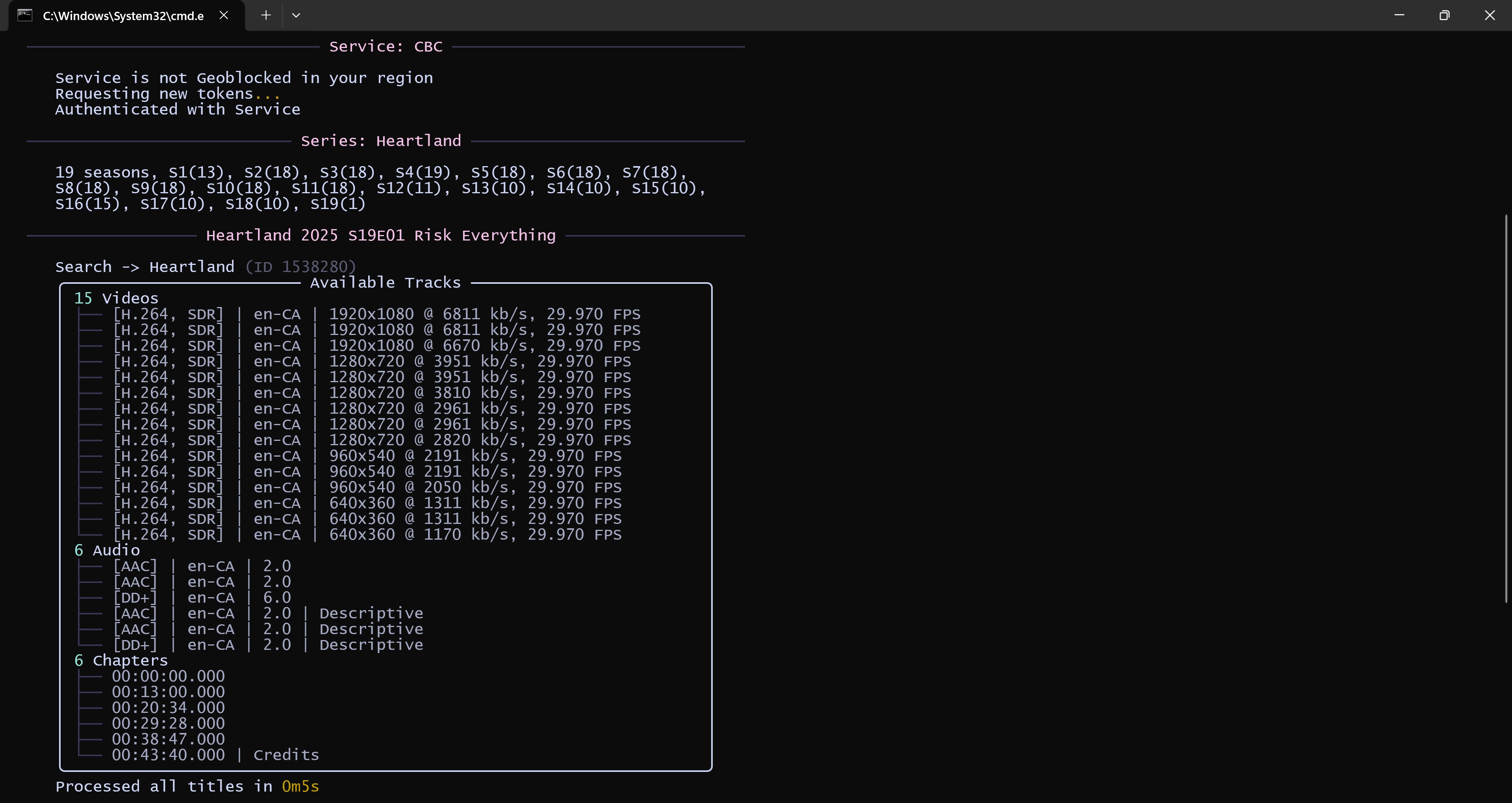The image size is (1512, 803).
Task: Click the 'Processed all titles in 0m5s' line
Action: (187, 786)
